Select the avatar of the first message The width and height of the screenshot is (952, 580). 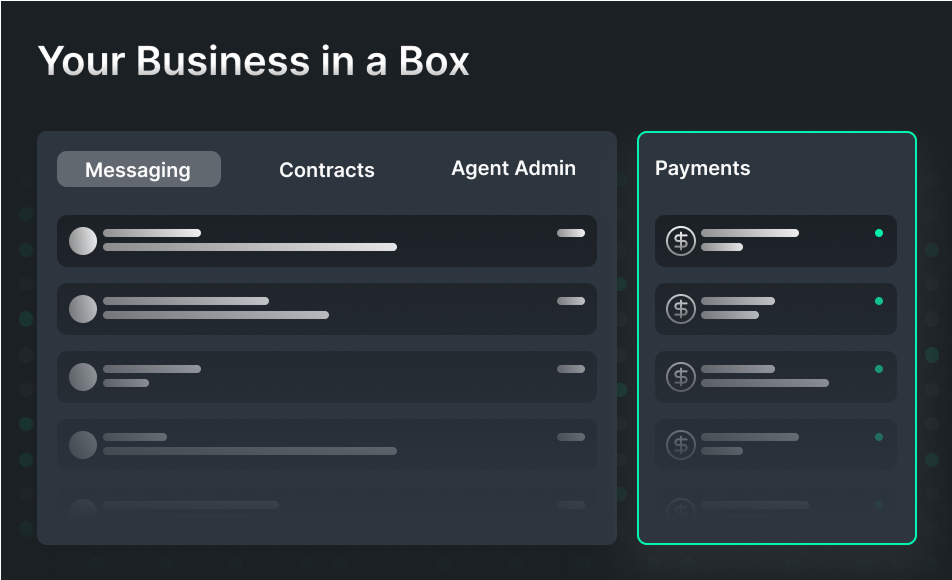coord(83,241)
